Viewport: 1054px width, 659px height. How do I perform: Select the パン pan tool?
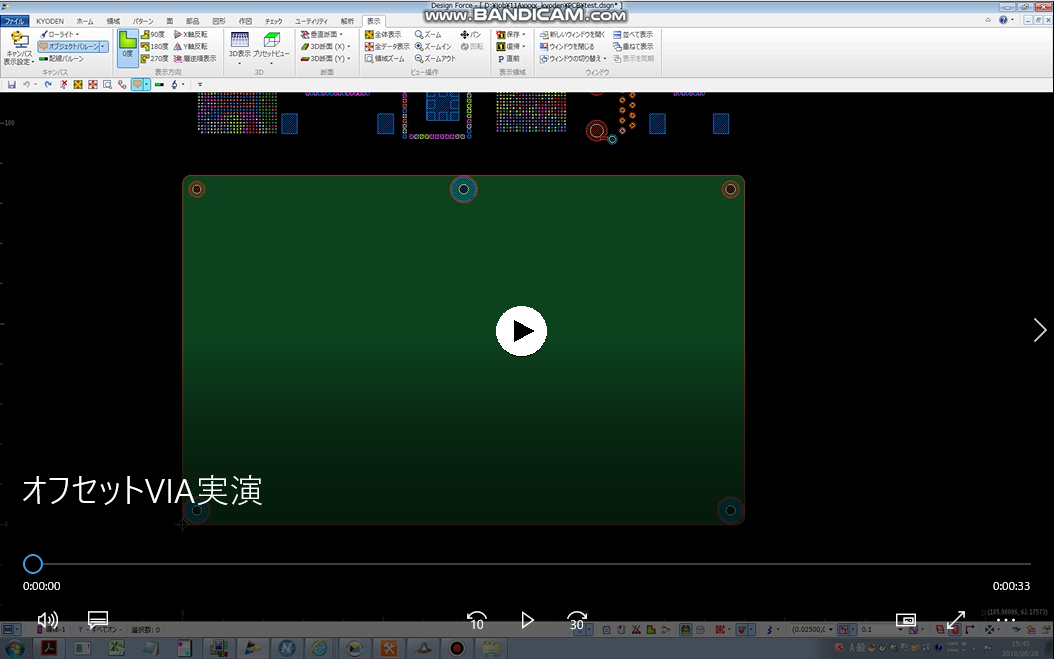471,34
